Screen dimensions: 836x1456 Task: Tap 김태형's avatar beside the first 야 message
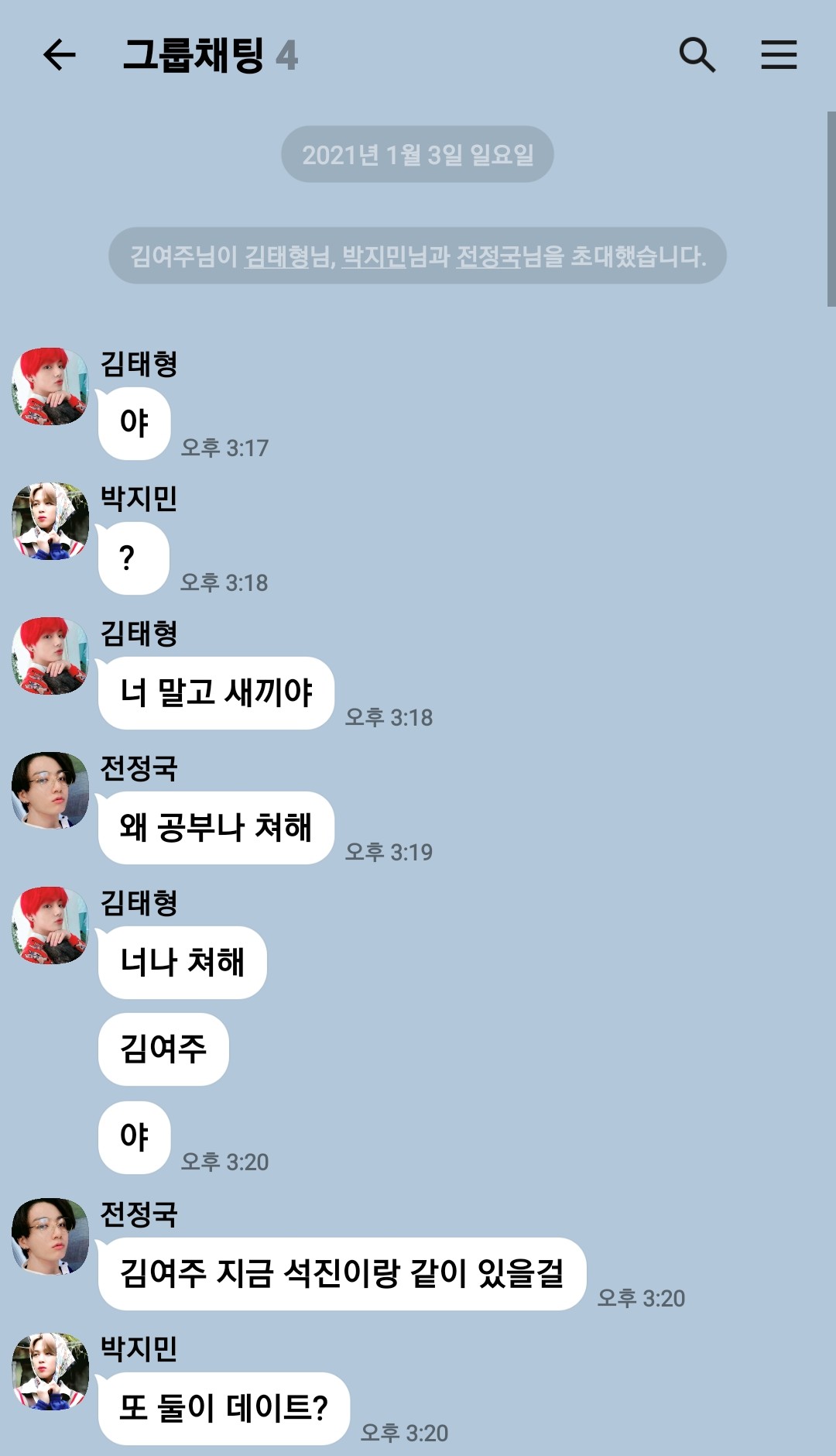pyautogui.click(x=50, y=386)
